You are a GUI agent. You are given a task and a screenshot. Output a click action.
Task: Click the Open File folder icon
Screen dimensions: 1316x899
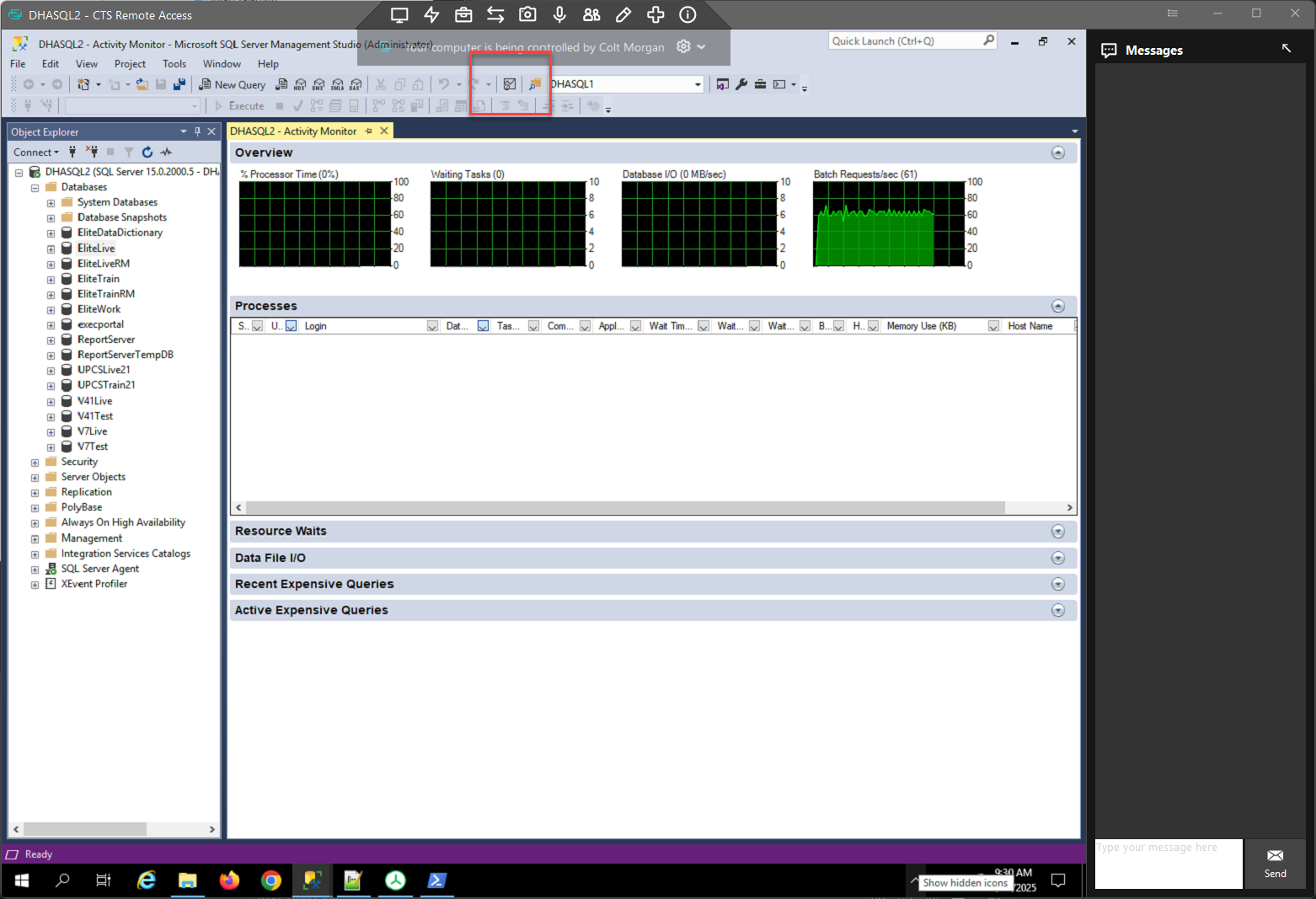click(142, 84)
